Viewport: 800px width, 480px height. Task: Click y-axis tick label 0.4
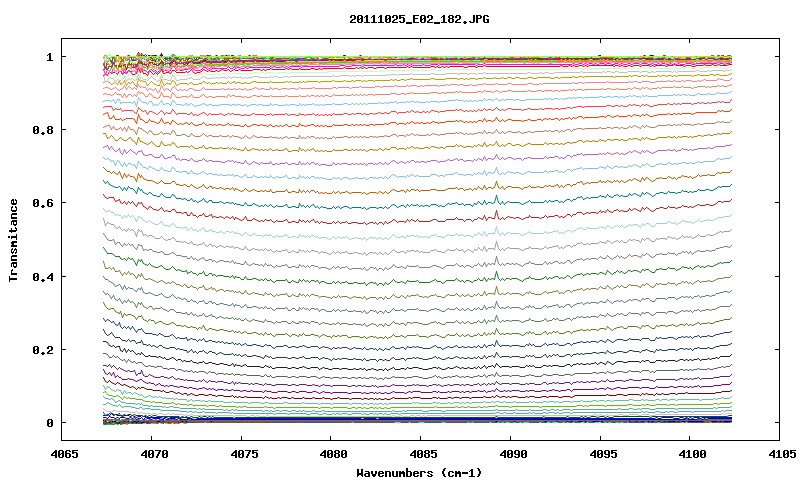43,276
